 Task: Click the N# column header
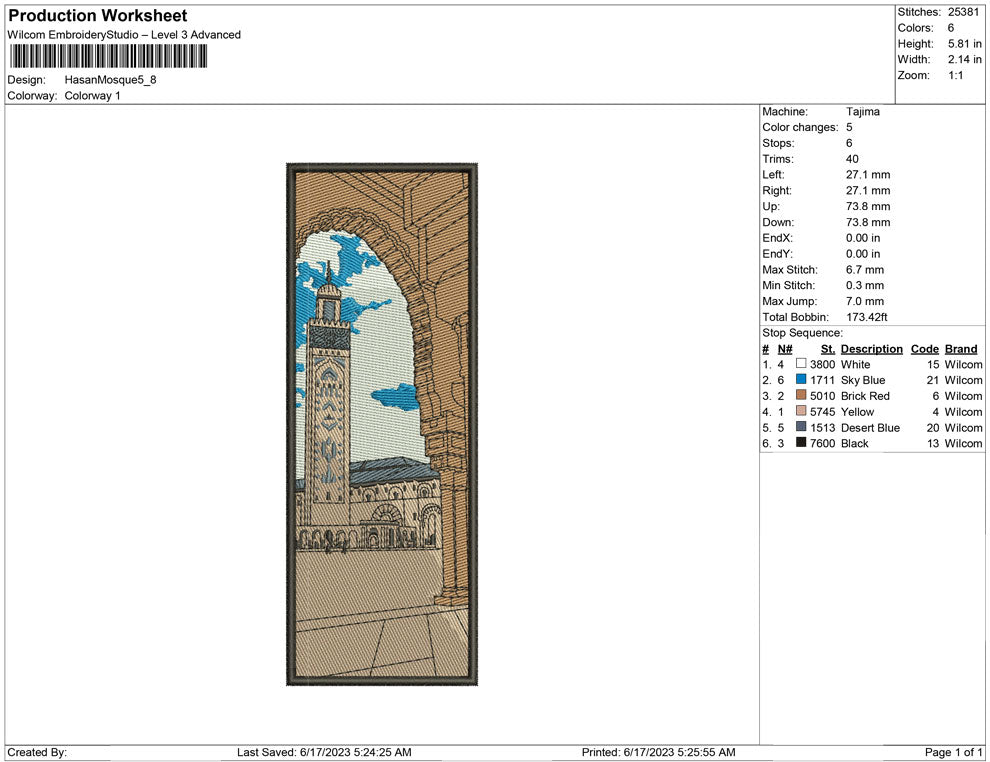pos(785,349)
